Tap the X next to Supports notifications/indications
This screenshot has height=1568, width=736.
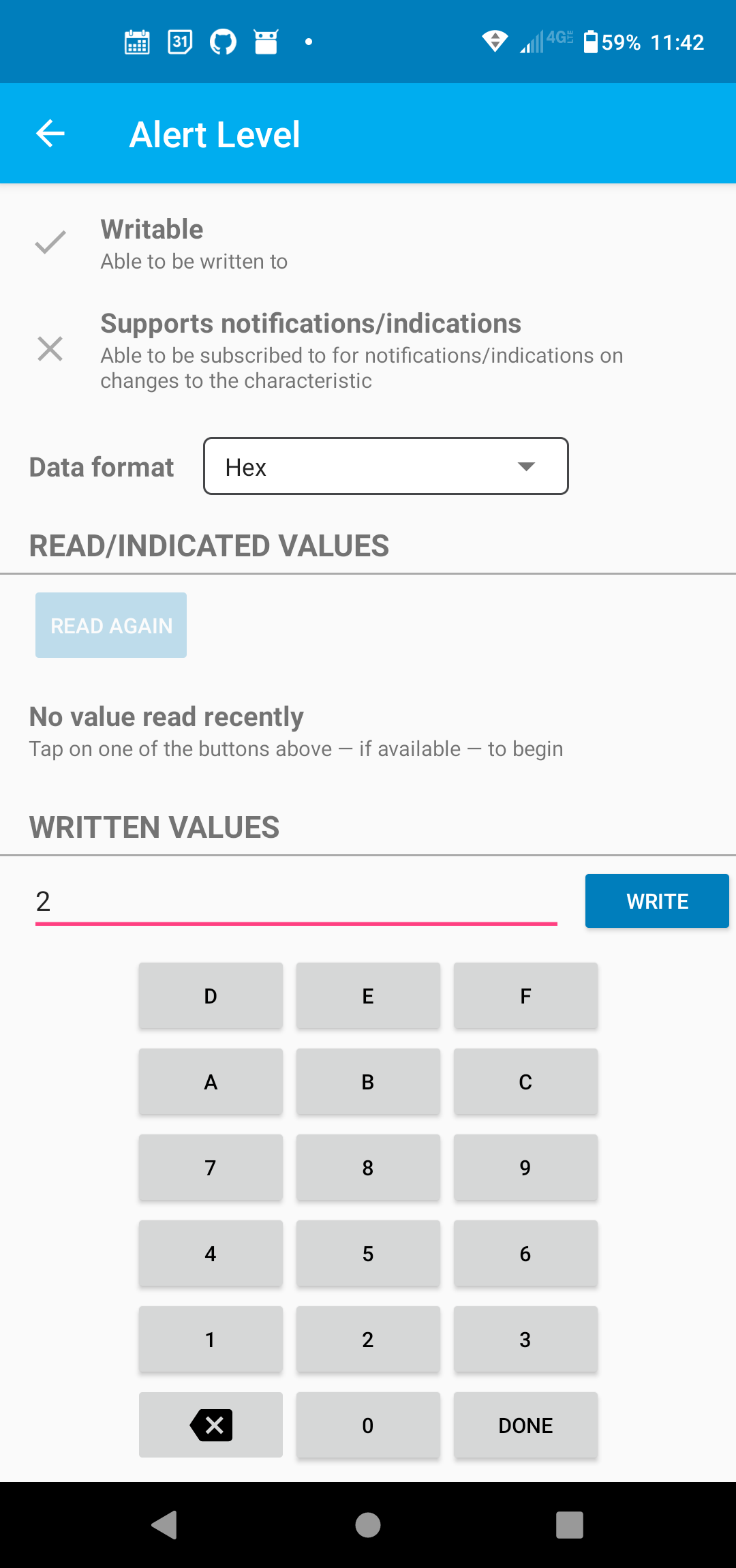[x=50, y=349]
